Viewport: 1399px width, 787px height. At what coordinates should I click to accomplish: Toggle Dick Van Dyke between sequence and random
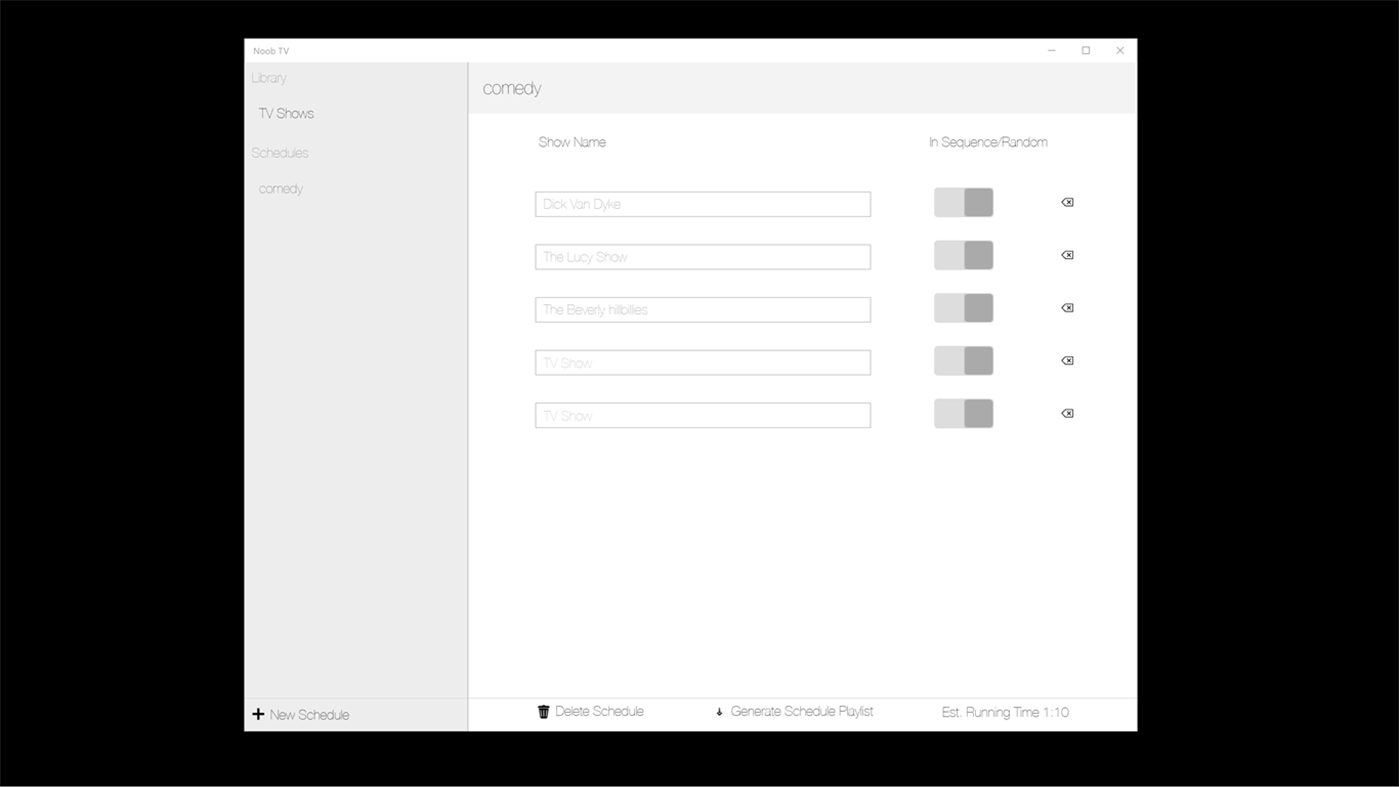click(x=963, y=202)
